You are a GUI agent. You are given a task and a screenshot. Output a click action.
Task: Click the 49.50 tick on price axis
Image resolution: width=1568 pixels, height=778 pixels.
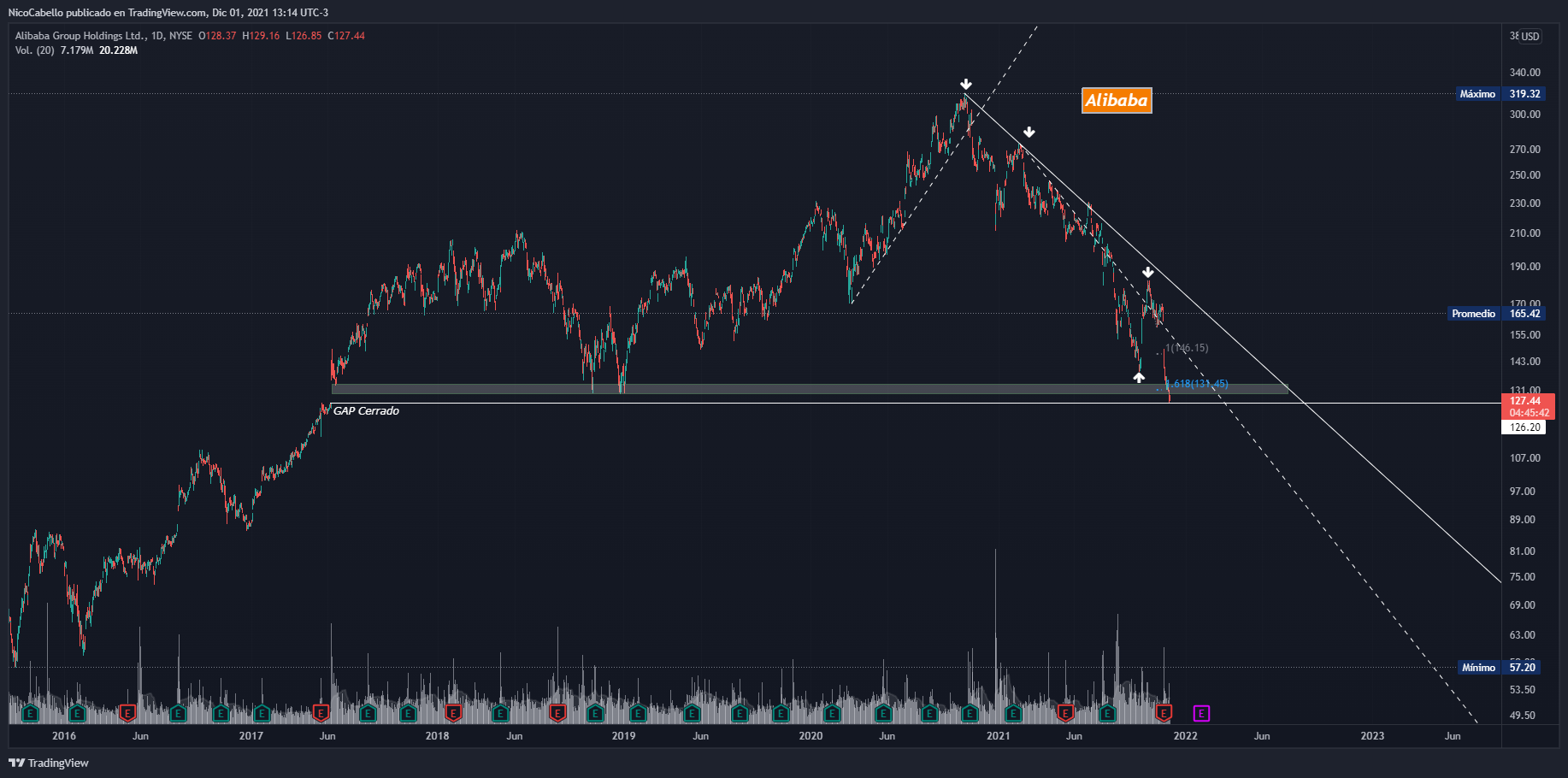pos(1523,716)
